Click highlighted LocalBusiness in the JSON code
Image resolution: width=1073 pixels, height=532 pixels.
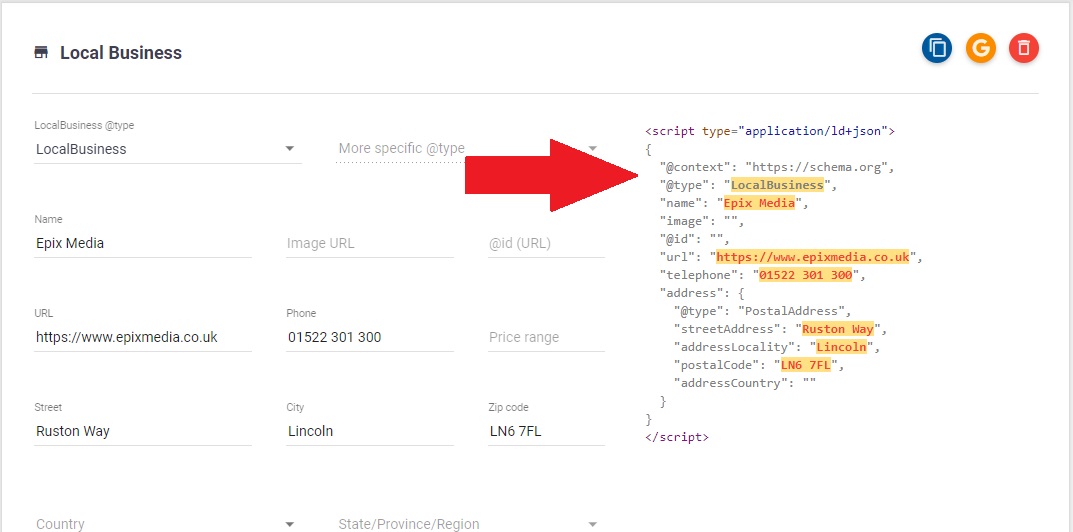[777, 185]
